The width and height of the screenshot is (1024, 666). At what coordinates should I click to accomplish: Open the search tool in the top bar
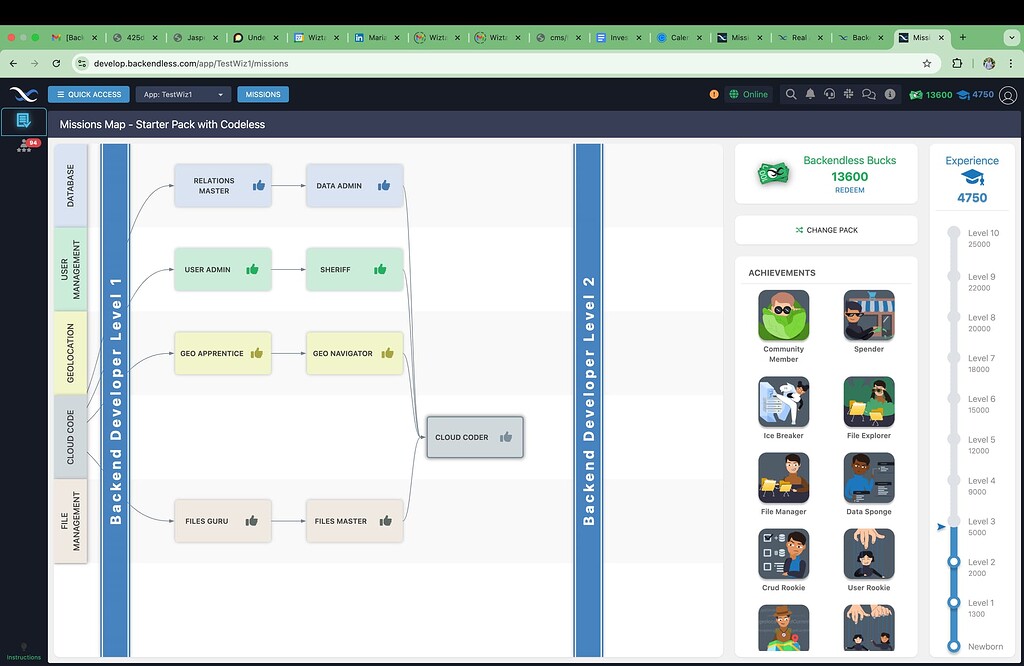[791, 95]
